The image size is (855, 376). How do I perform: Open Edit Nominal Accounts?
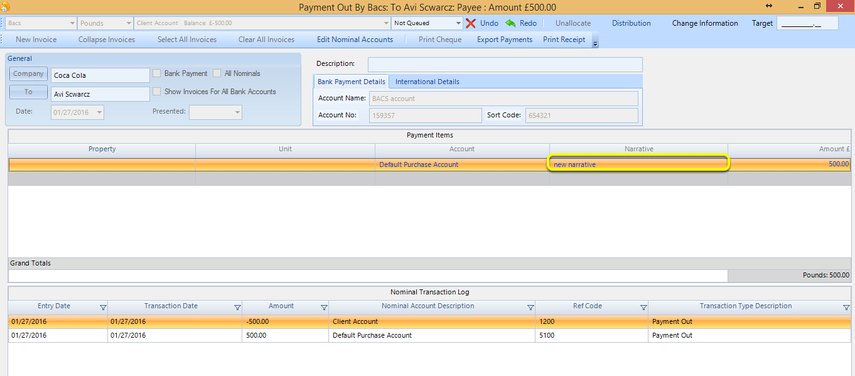355,40
